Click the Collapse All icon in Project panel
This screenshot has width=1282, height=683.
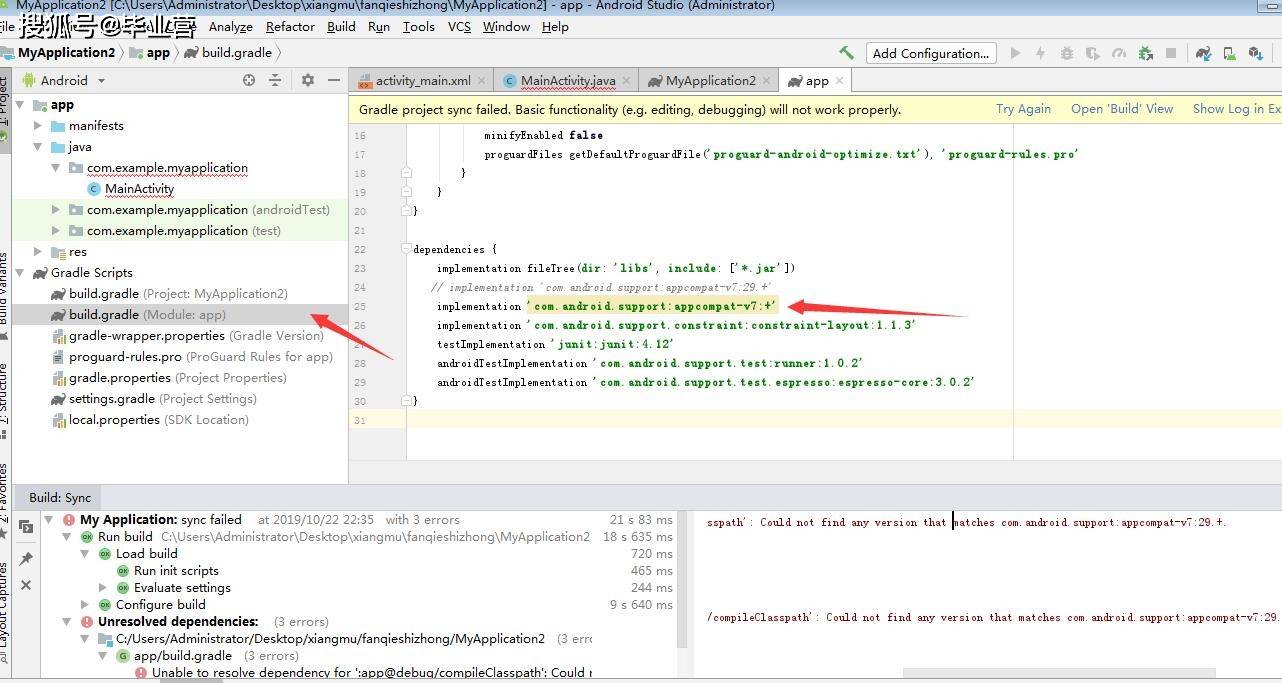276,81
